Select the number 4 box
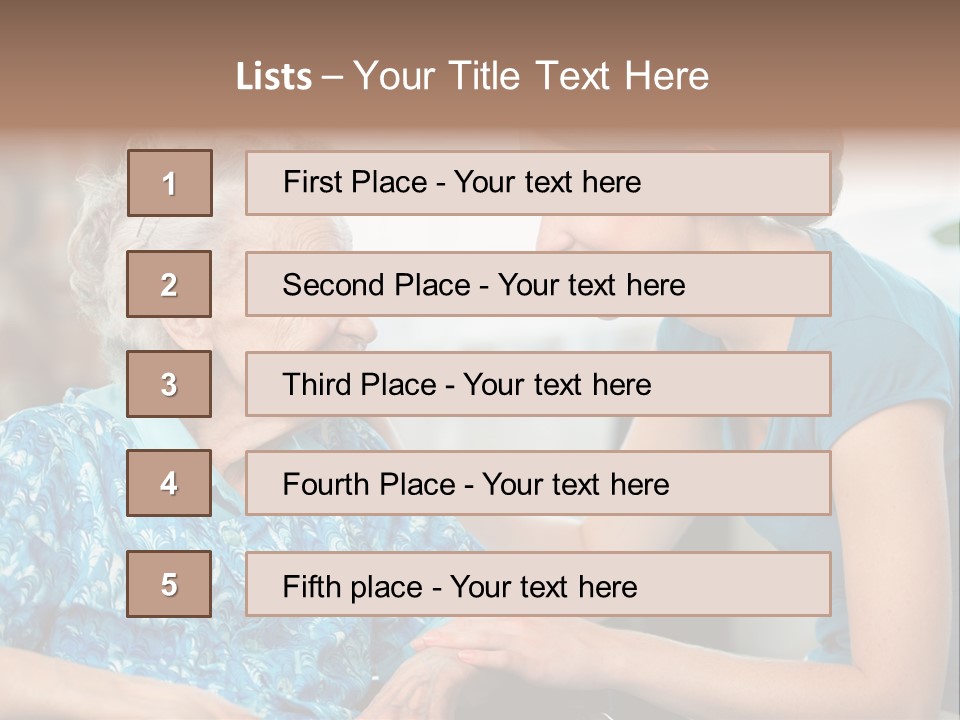The width and height of the screenshot is (960, 720). pyautogui.click(x=169, y=484)
